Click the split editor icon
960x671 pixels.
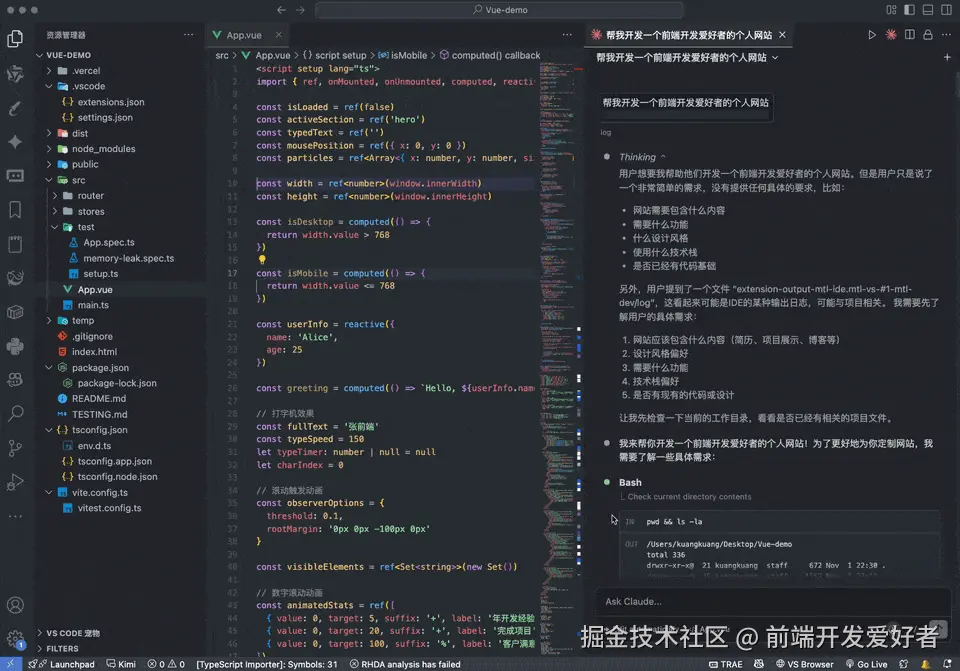pos(910,35)
